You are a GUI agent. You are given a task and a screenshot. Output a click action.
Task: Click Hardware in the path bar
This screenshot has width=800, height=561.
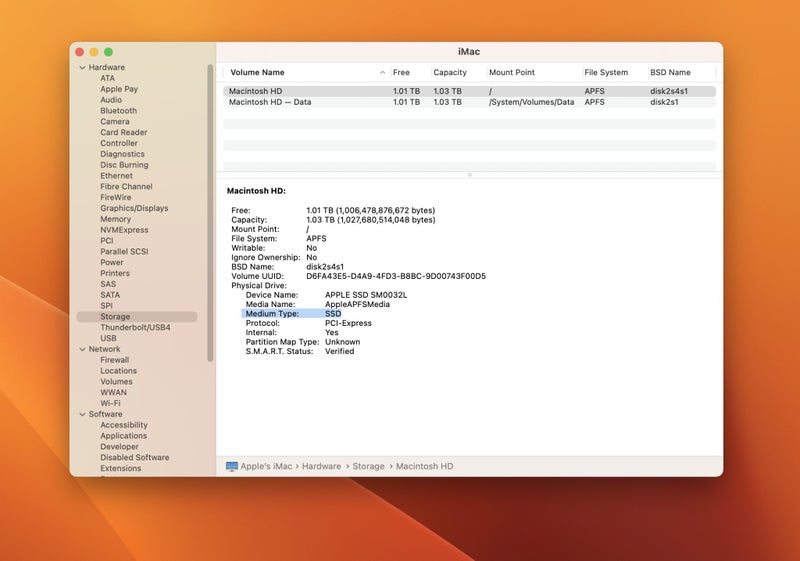point(321,466)
